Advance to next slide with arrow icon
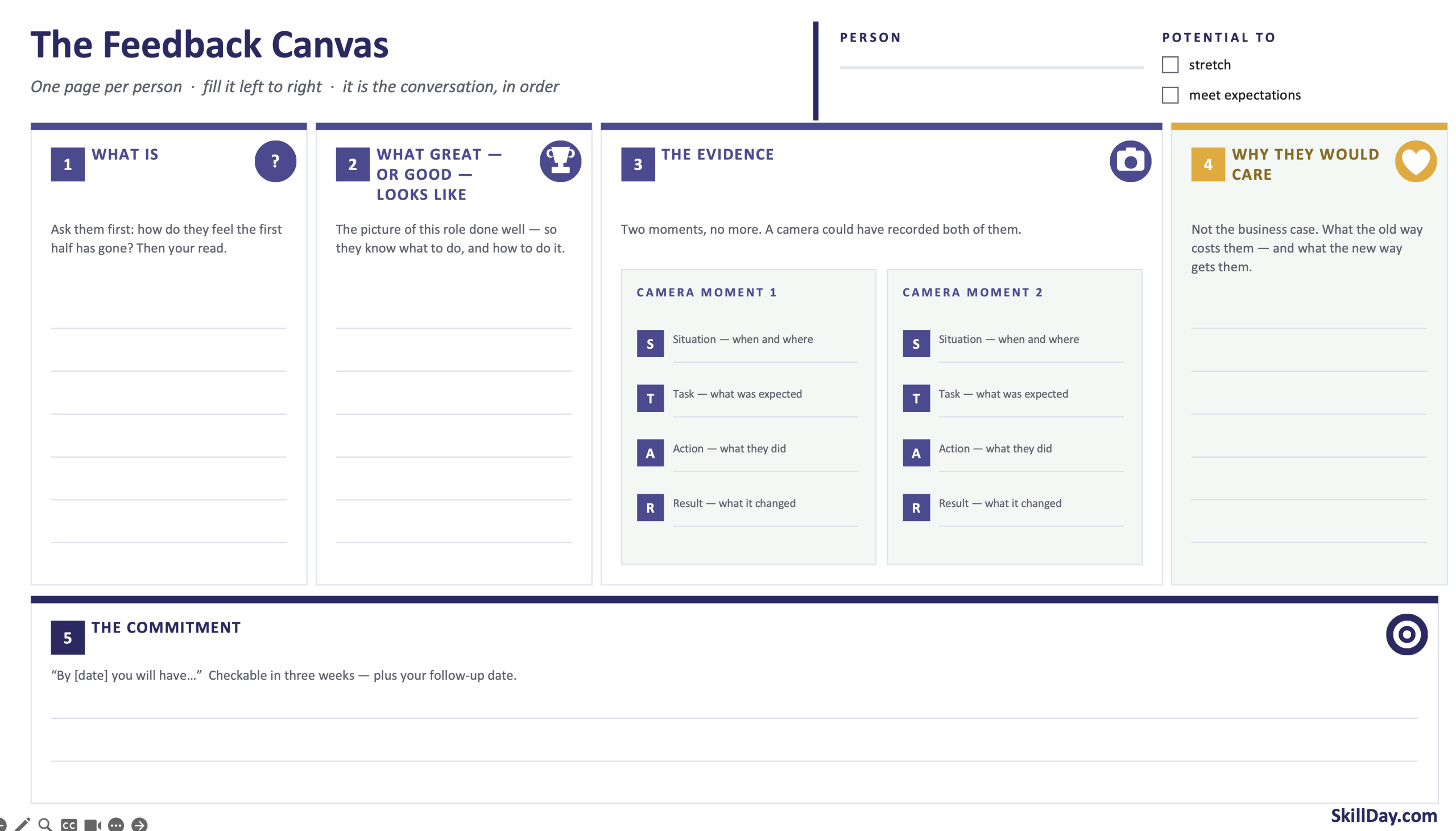Image resolution: width=1456 pixels, height=831 pixels. (139, 825)
